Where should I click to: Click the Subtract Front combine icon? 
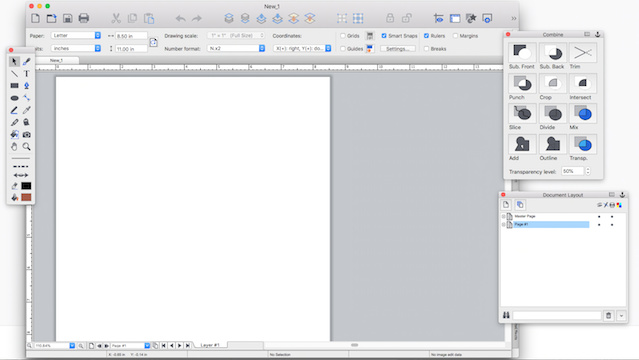(x=522, y=53)
